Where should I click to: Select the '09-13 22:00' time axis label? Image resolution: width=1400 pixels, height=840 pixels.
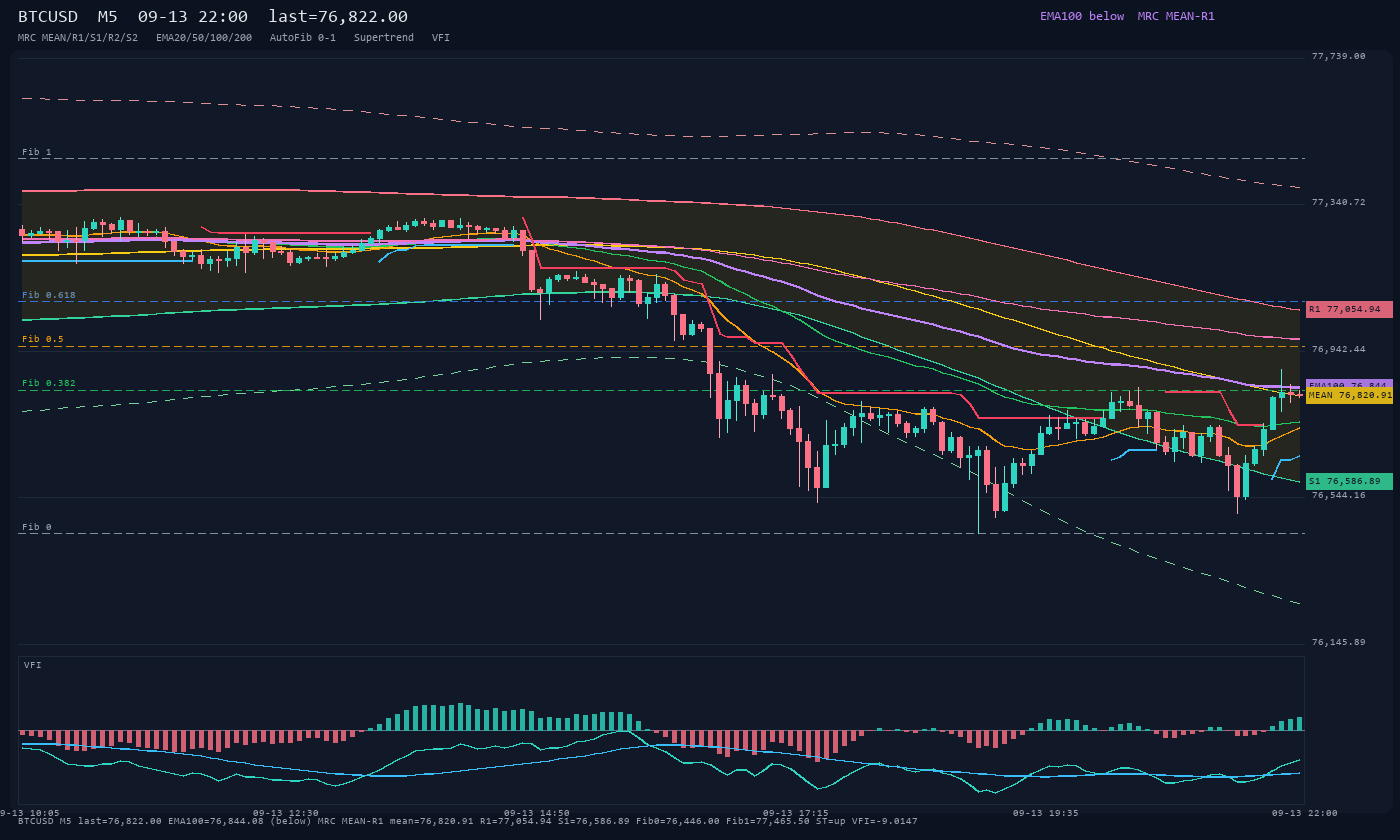1305,813
